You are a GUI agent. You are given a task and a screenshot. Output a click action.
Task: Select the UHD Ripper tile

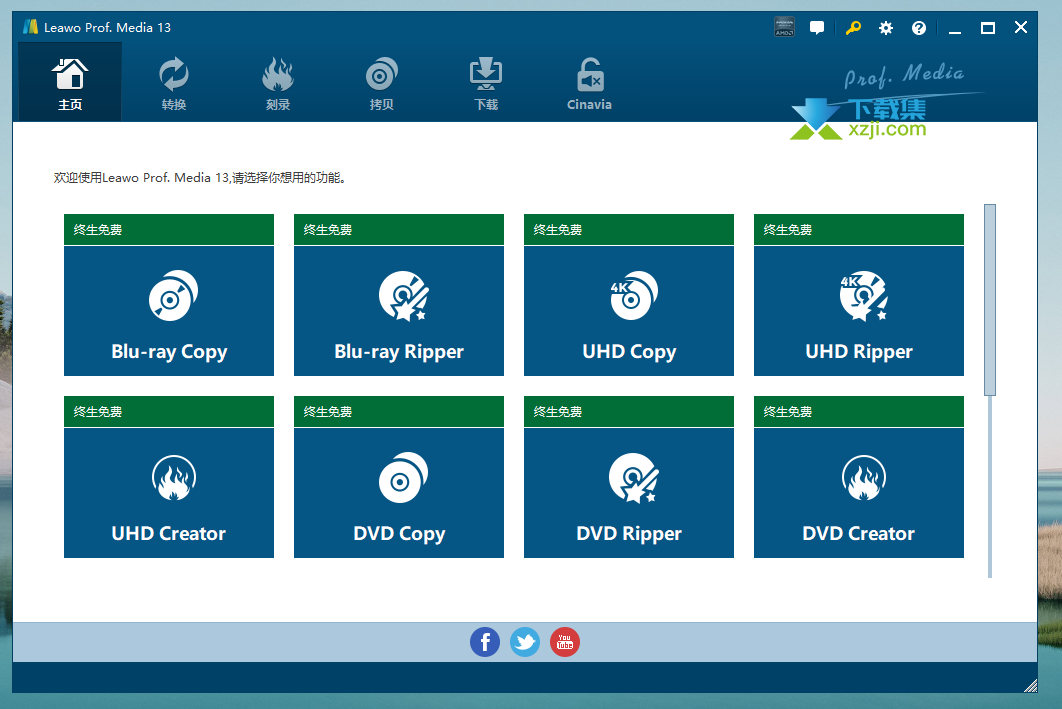859,310
